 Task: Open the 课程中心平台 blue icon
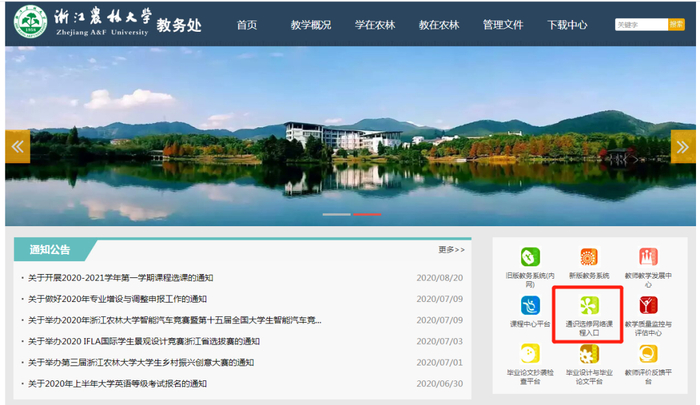pyautogui.click(x=530, y=305)
